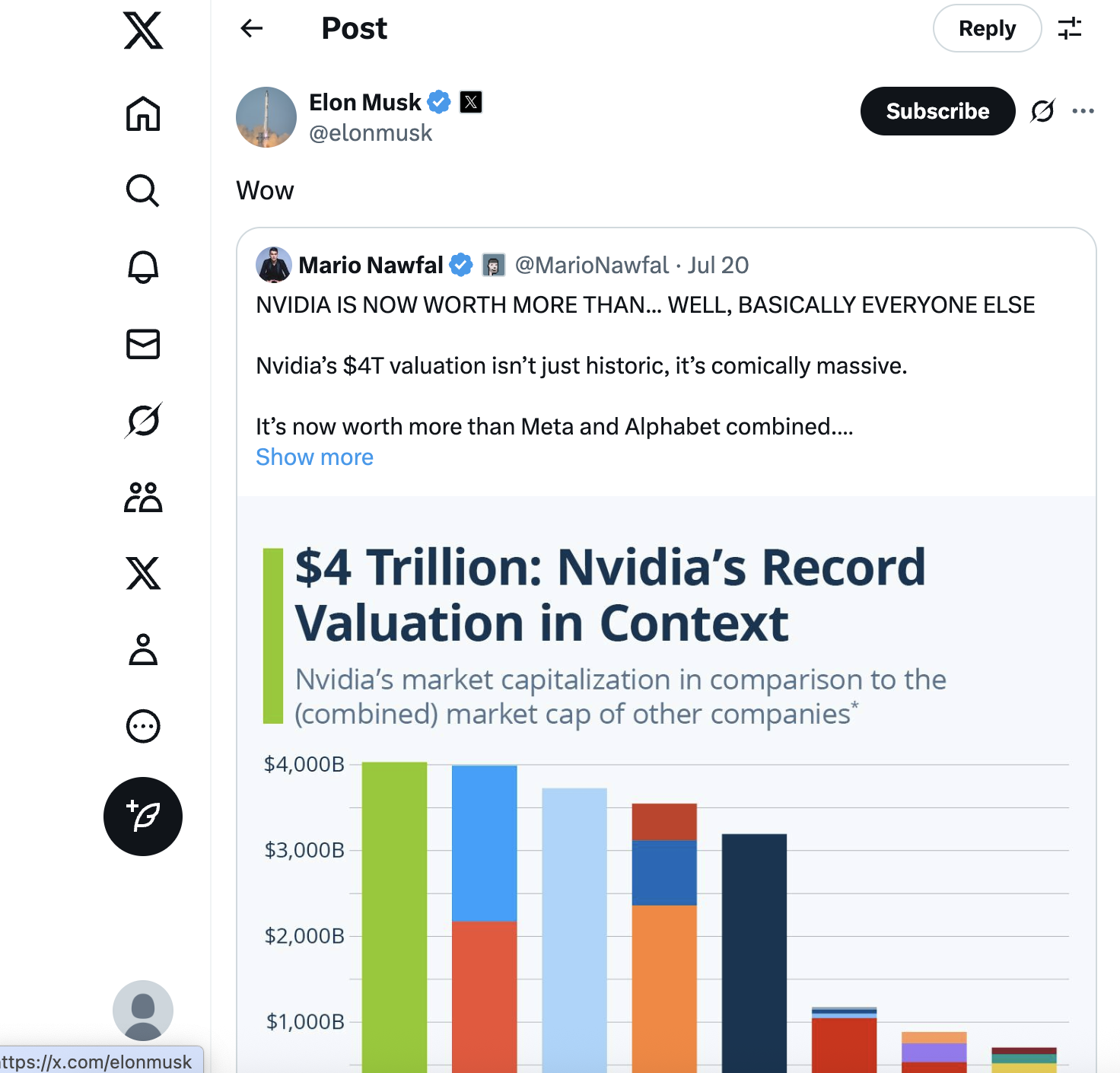
Task: Open Messages envelope icon
Action: (143, 344)
